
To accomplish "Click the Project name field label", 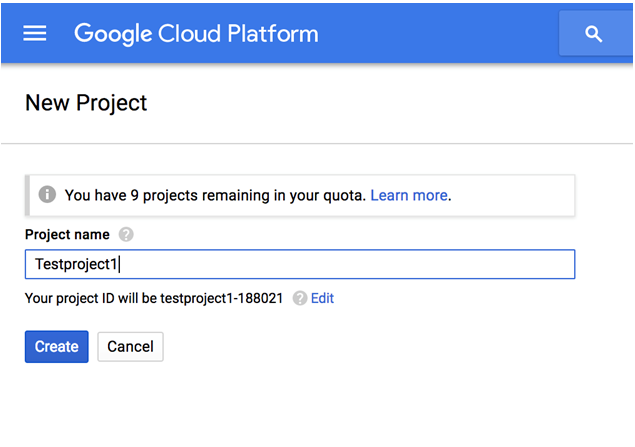I will coord(68,235).
